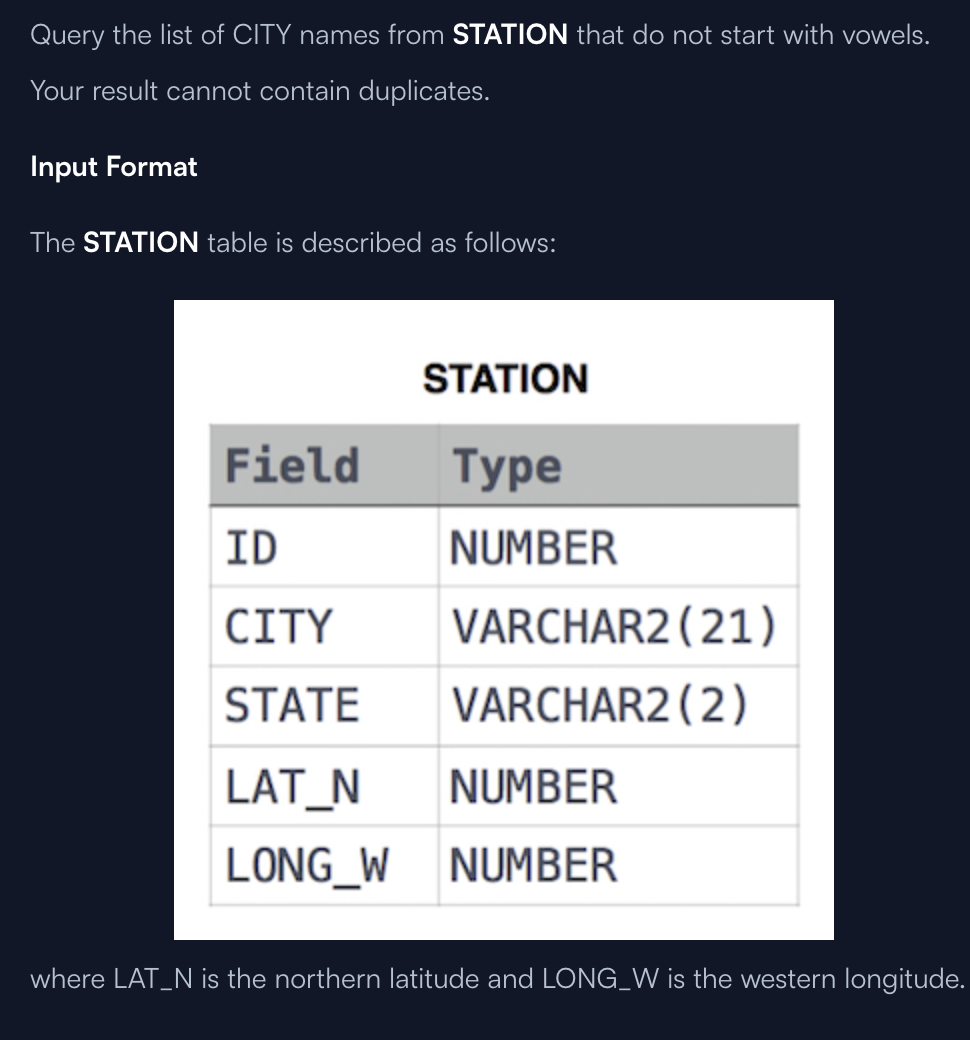Select the LONG_W field cell
This screenshot has width=970, height=1040.
coord(306,865)
